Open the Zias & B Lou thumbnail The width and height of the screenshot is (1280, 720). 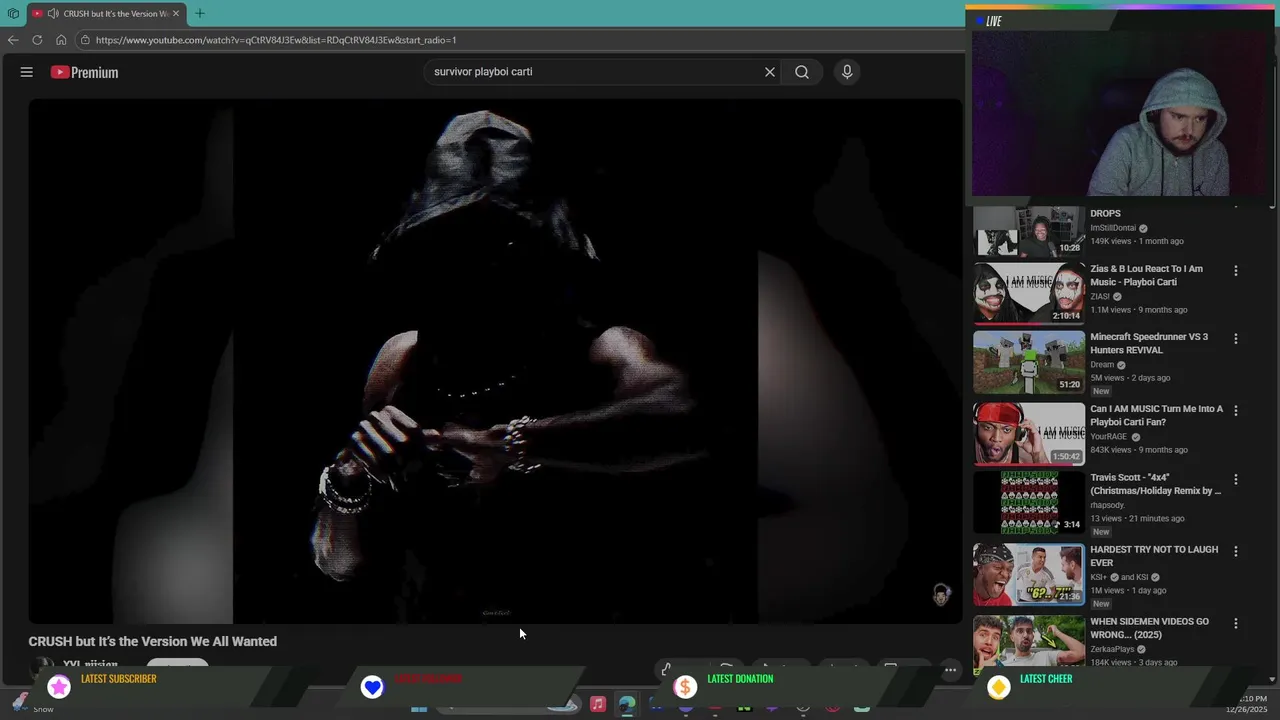pos(1028,294)
